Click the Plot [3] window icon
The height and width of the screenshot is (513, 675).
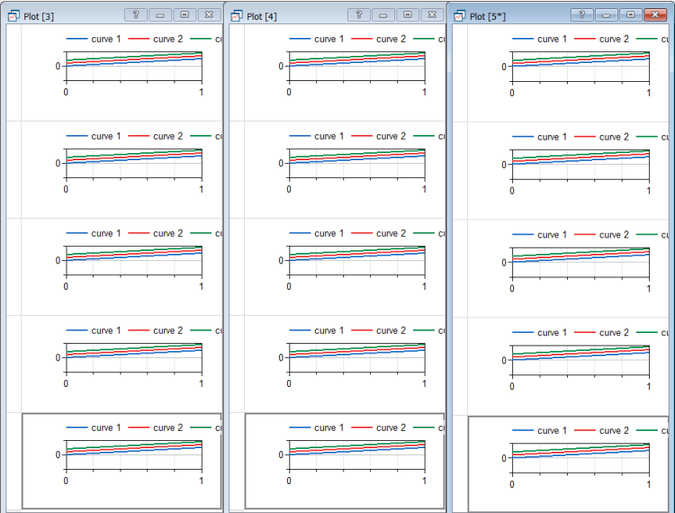click(x=14, y=16)
